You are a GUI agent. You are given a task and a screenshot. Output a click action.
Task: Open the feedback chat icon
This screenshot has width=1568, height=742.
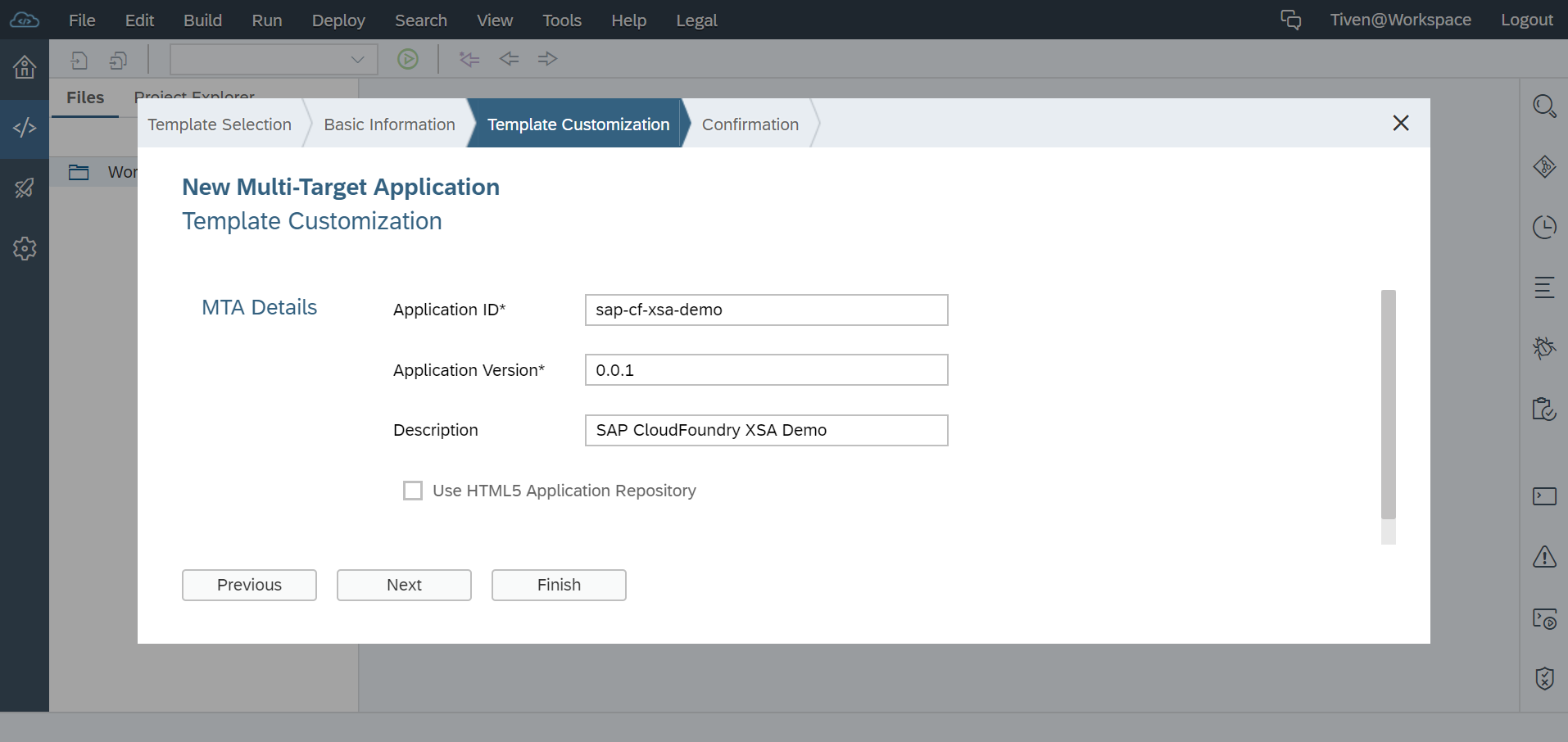coord(1291,20)
